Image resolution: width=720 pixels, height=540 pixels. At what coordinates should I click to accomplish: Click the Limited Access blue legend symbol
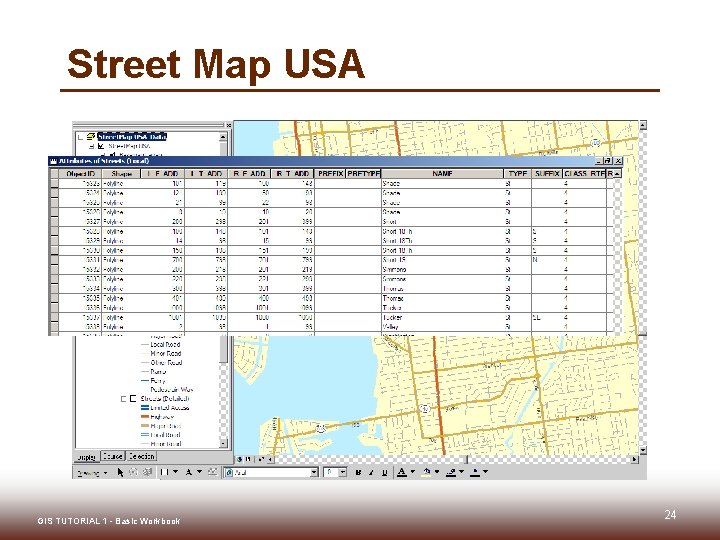(144, 408)
